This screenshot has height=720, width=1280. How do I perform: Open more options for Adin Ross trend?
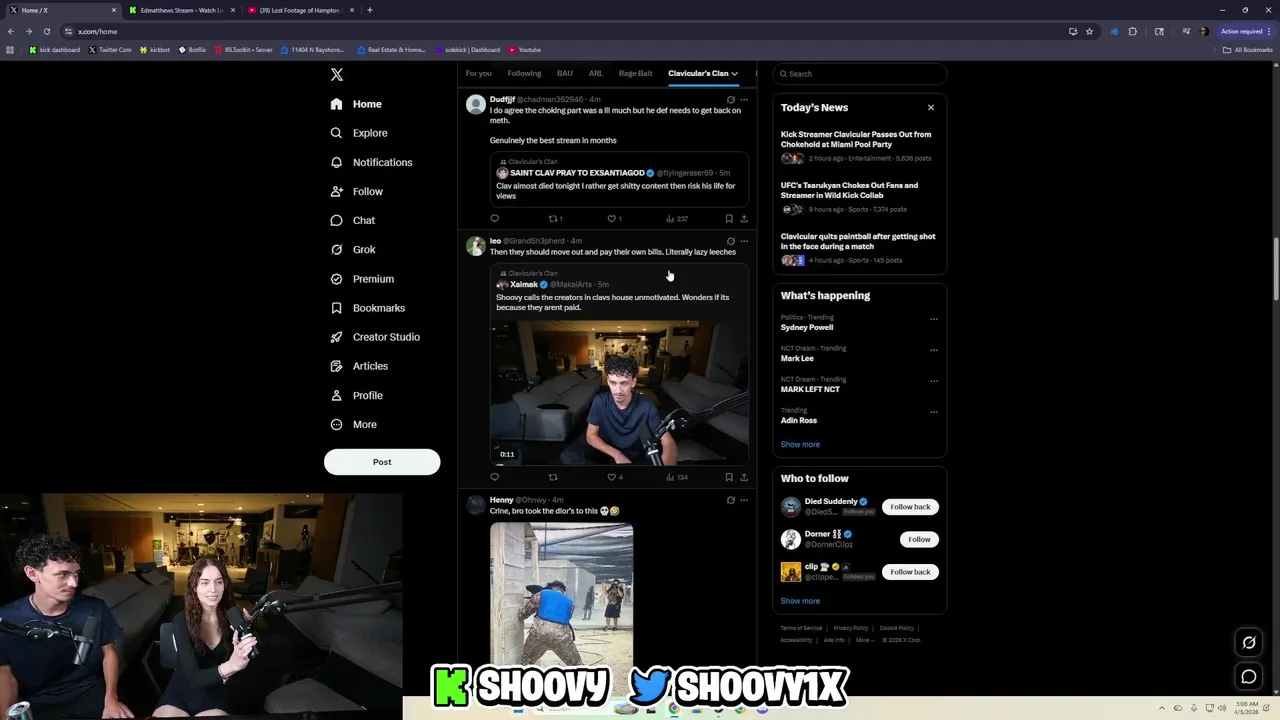(x=934, y=412)
